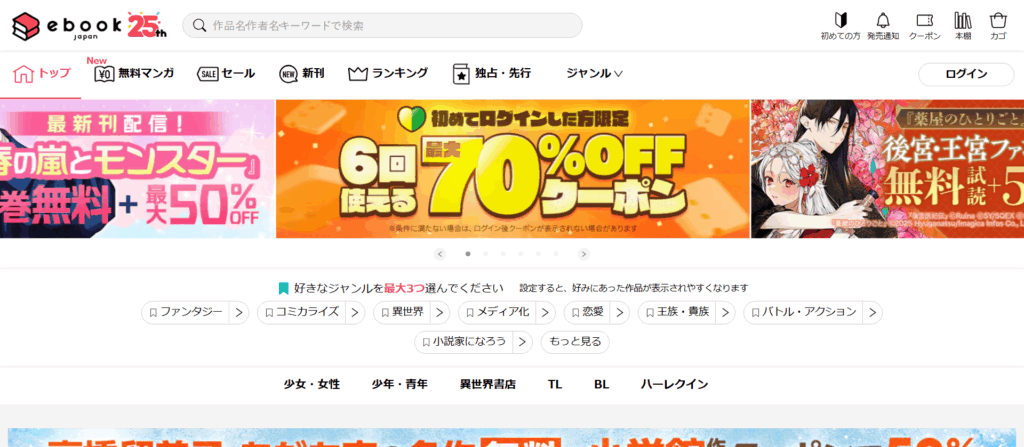Click the ebook japan logo
The height and width of the screenshot is (447, 1024).
pyautogui.click(x=89, y=25)
